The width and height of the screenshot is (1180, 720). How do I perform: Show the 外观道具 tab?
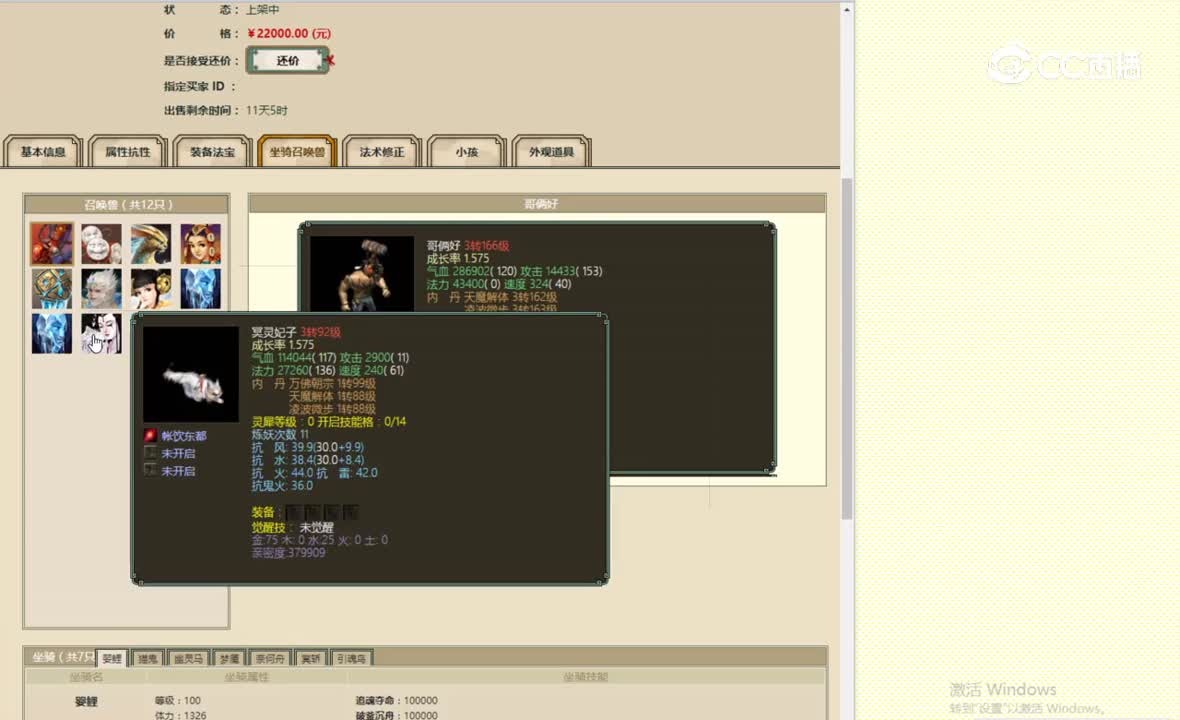[552, 152]
